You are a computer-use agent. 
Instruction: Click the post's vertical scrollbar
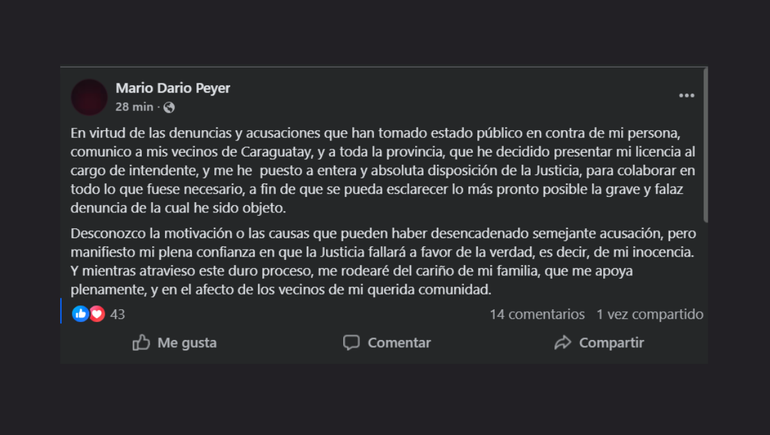[706, 150]
